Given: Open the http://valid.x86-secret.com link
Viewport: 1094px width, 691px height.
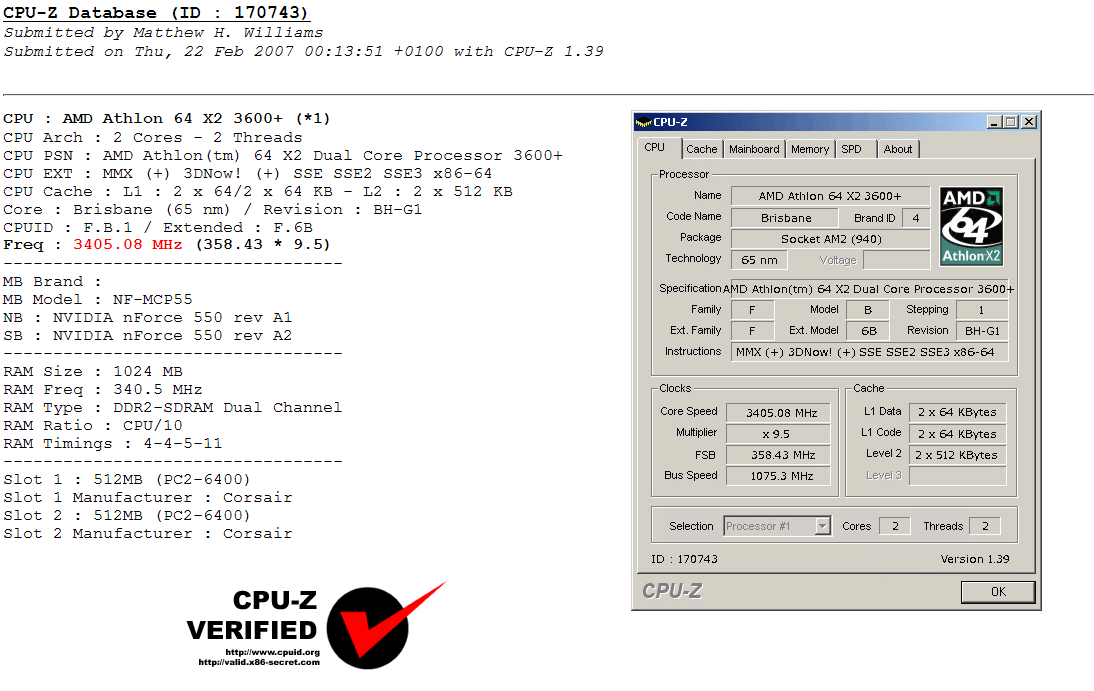Looking at the screenshot, I should 259,662.
